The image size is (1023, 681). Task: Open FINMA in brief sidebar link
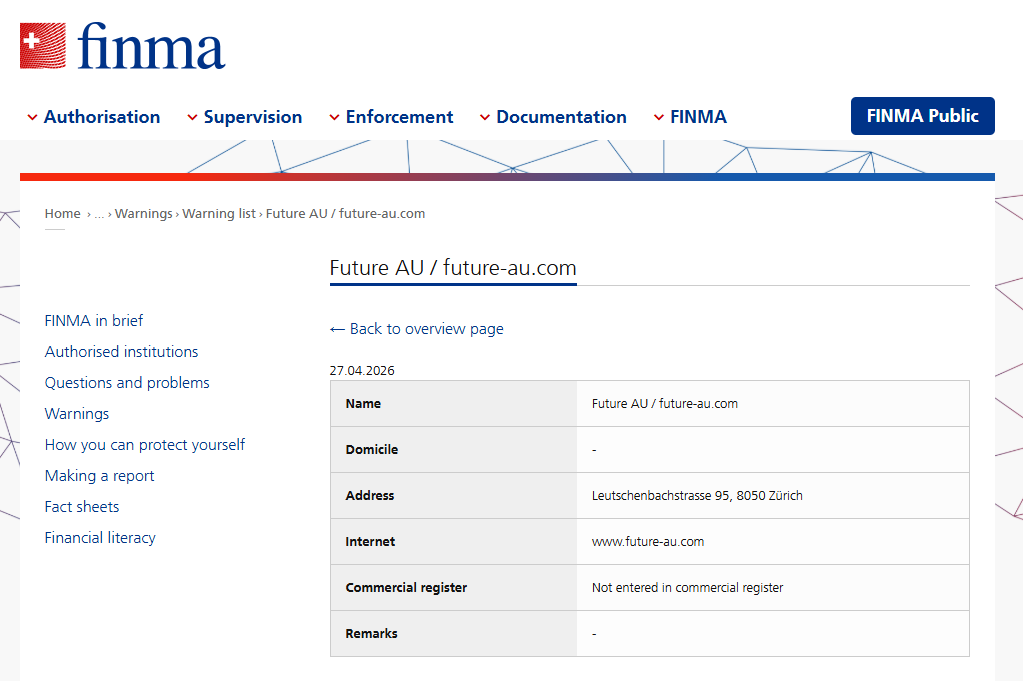point(94,321)
